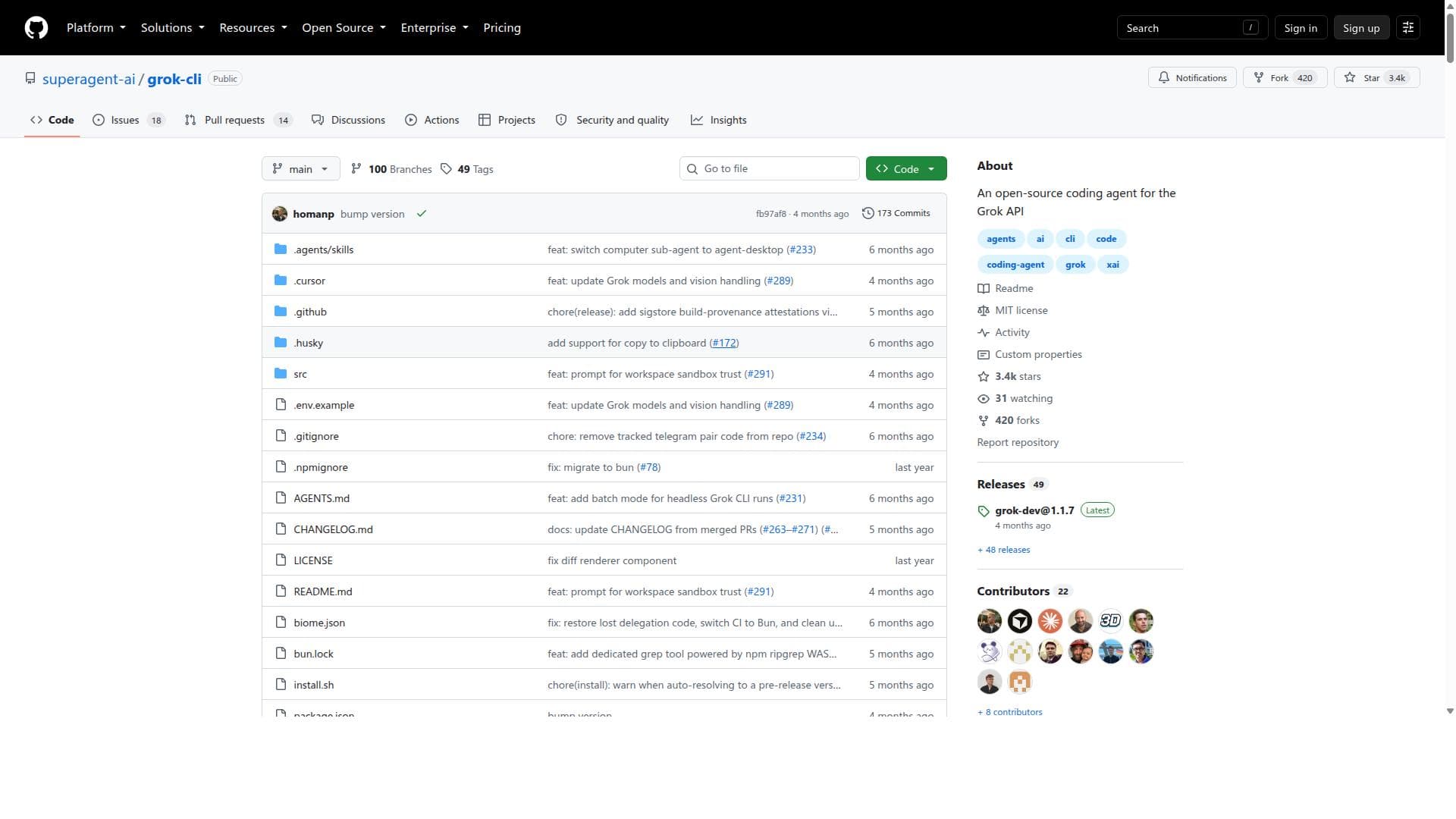Open the install.sh file
Screen dimensions: 1456x819
click(313, 686)
